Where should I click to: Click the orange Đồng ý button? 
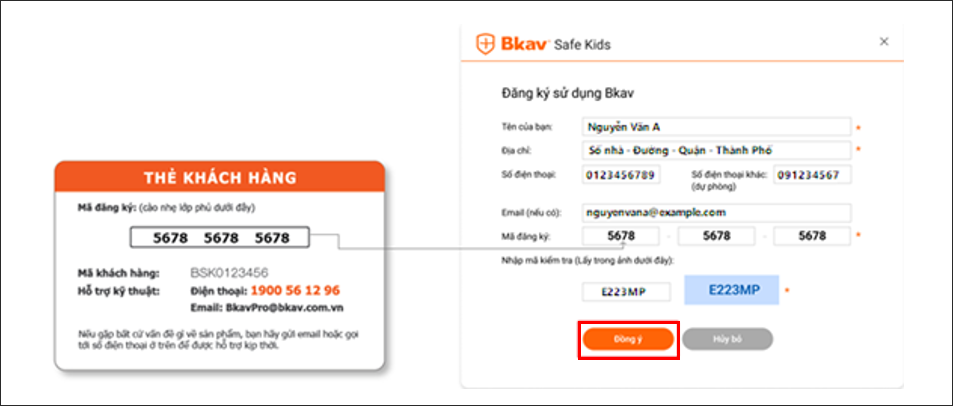628,339
